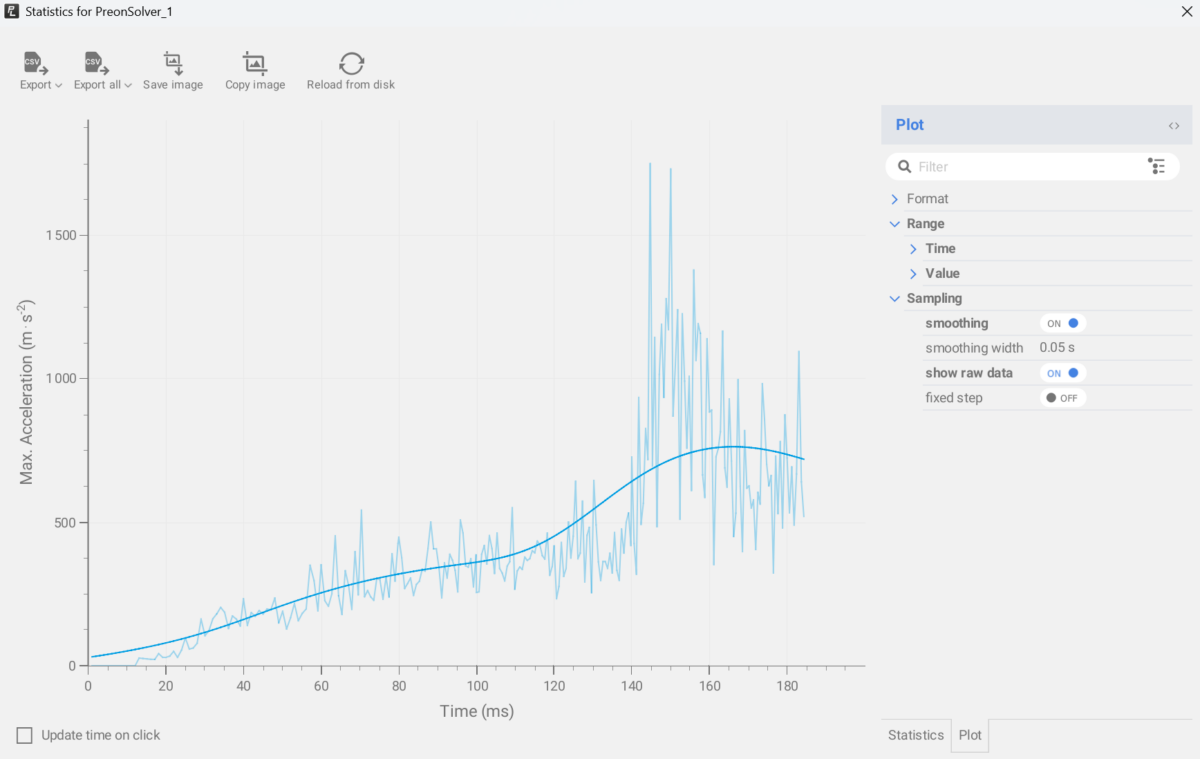Click into the Filter input field

pyautogui.click(x=1030, y=166)
